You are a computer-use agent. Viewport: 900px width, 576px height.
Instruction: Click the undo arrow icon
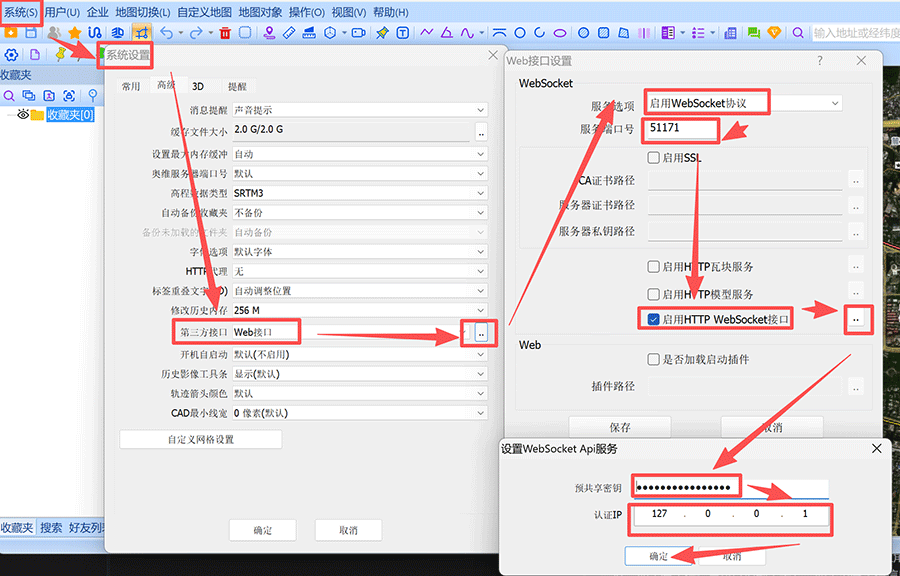pos(166,33)
